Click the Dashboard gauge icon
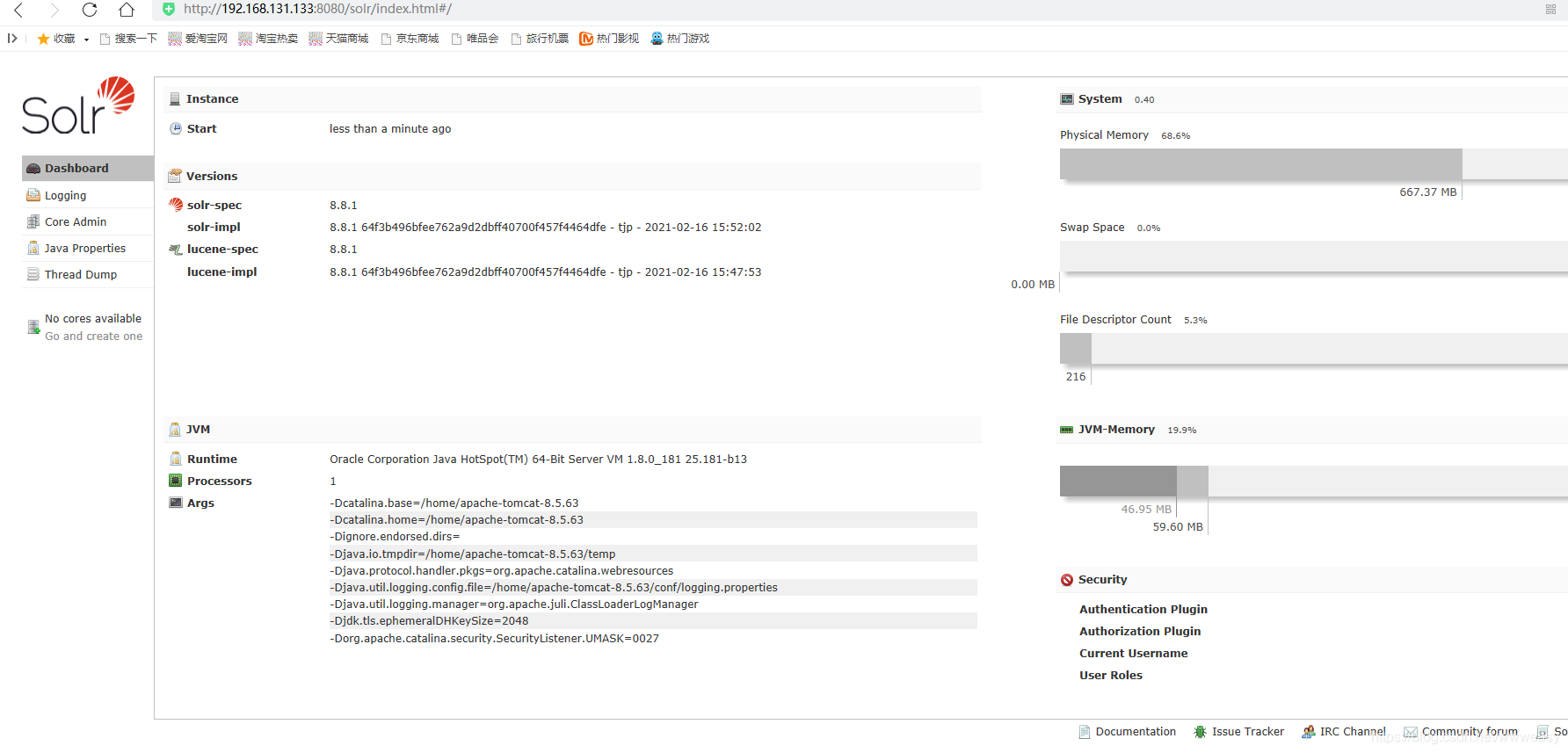Image resolution: width=1568 pixels, height=753 pixels. (x=33, y=169)
